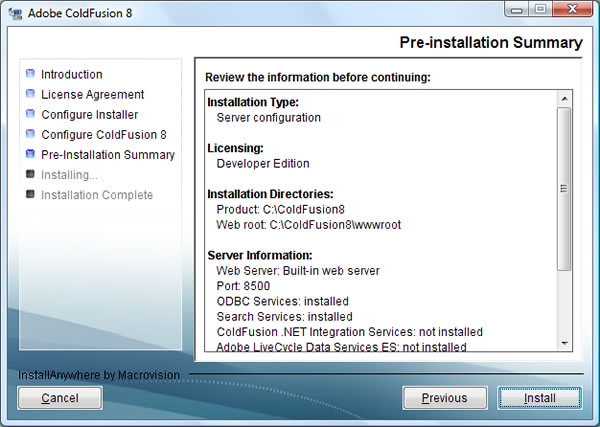Viewport: 600px width, 427px height.
Task: Click the 'Web root: C:\ColdFusion8\wwwroot' line
Action: pos(309,225)
